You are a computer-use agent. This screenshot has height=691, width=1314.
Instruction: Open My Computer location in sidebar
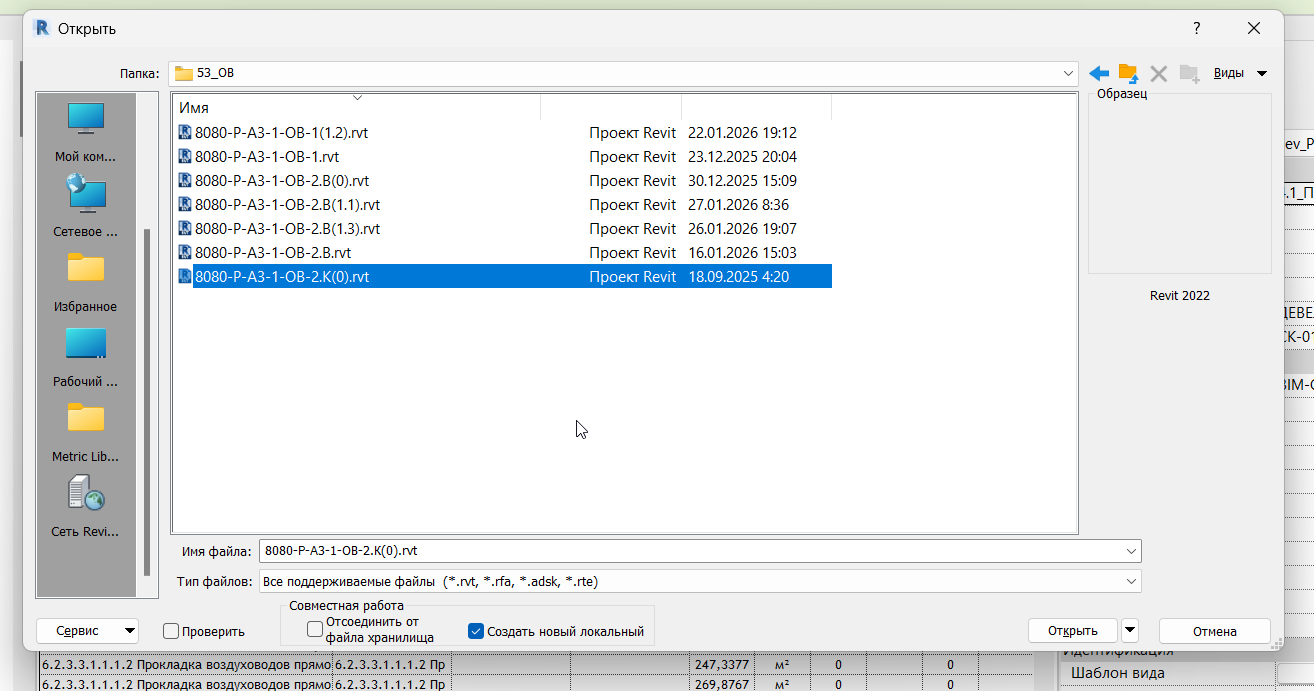click(x=86, y=133)
